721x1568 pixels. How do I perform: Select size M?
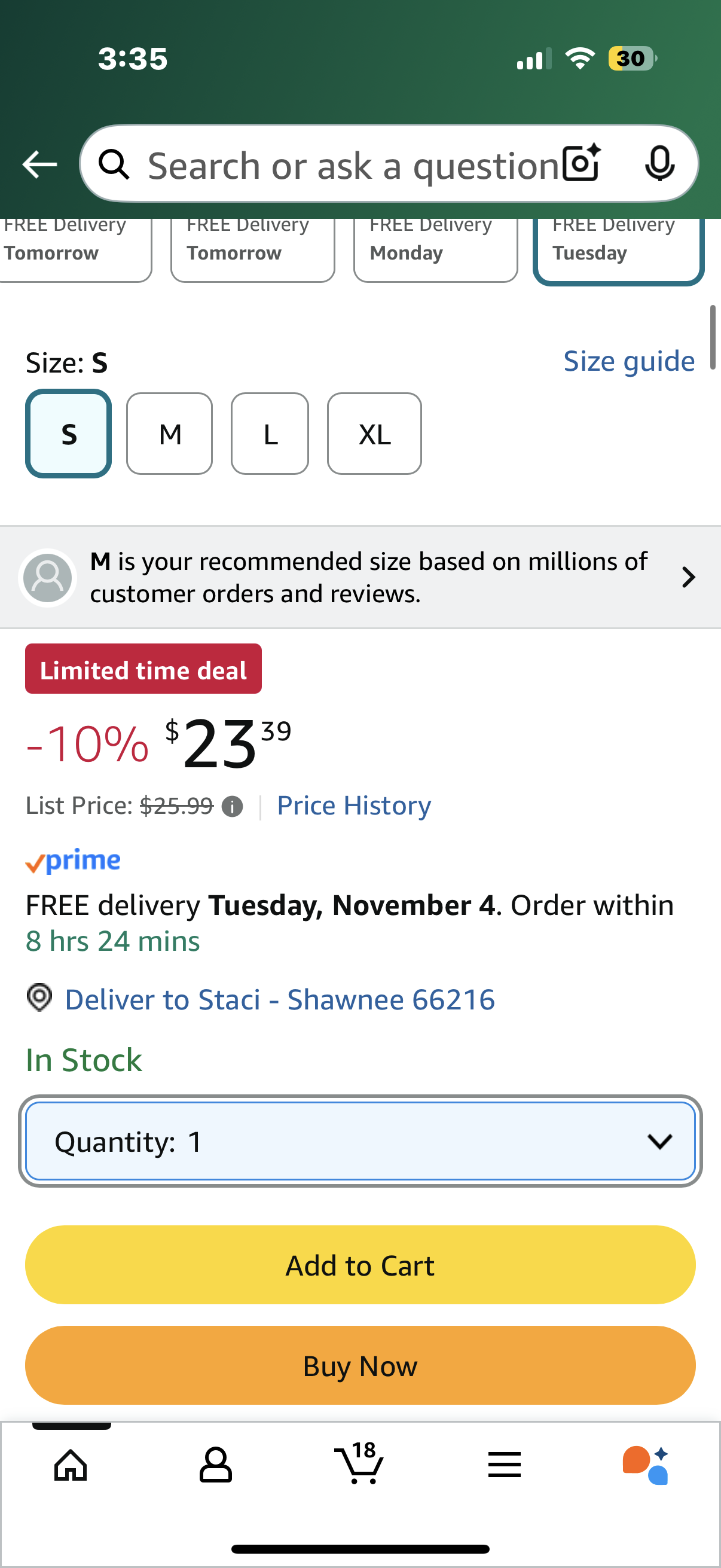[170, 434]
